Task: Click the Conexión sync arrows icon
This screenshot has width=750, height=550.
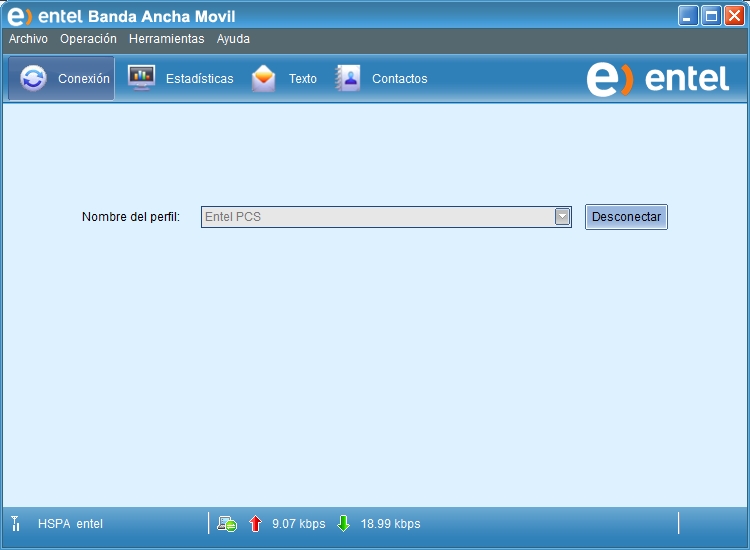Action: 33,78
